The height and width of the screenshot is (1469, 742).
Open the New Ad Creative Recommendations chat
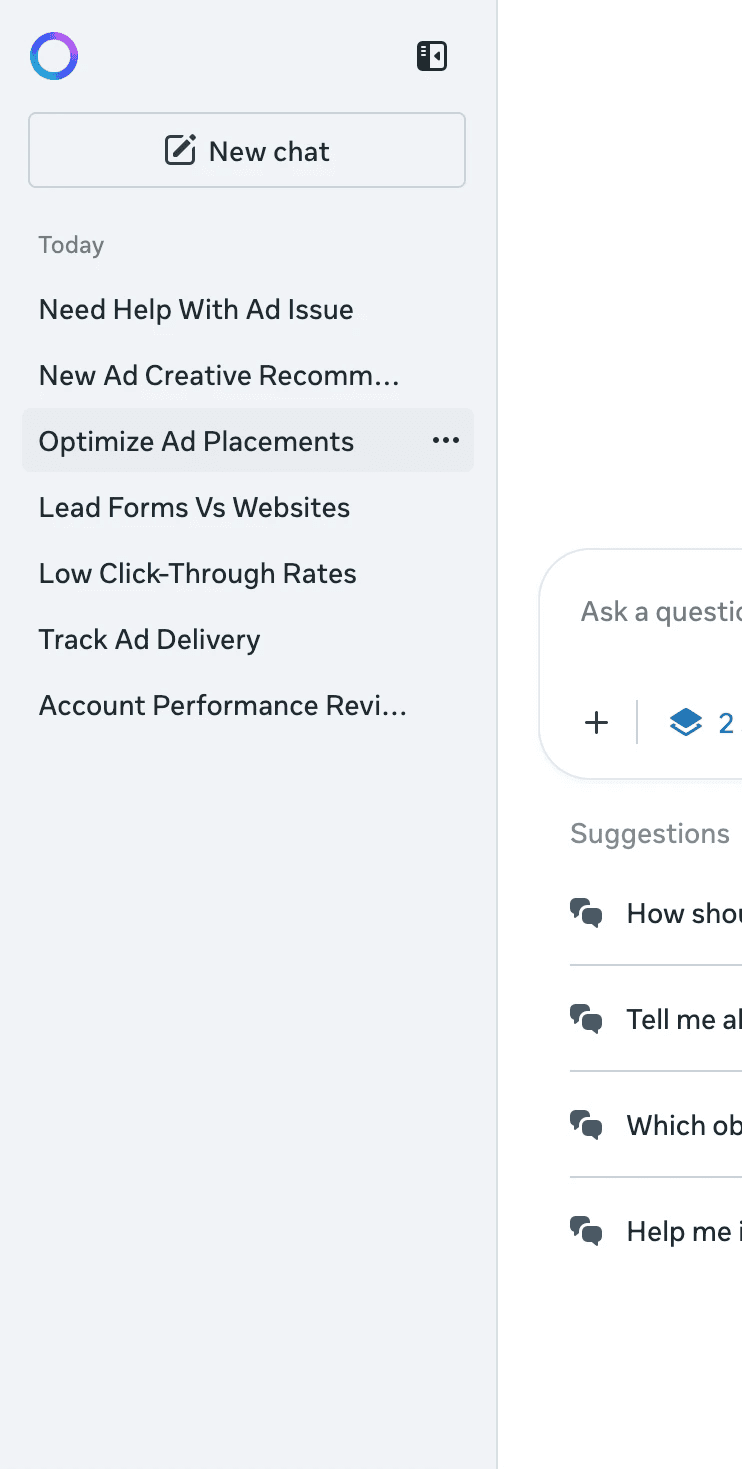tap(219, 376)
